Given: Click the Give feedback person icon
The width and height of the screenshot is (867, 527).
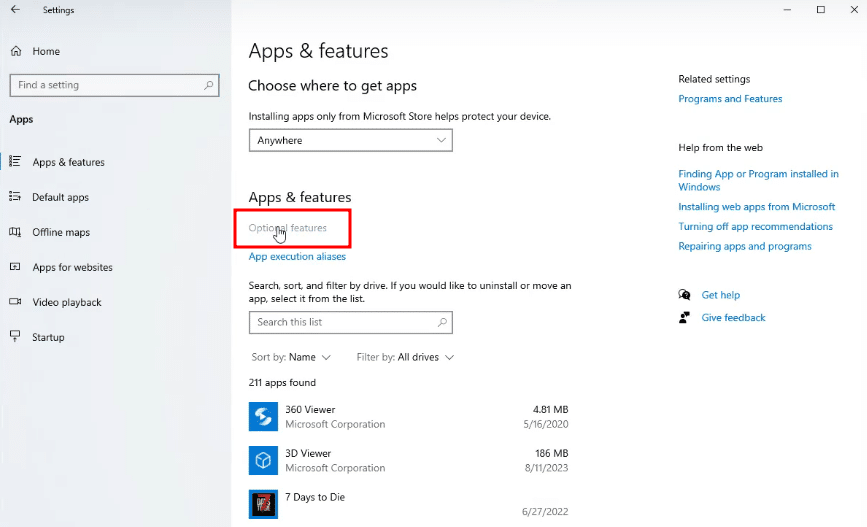Looking at the screenshot, I should pyautogui.click(x=684, y=317).
